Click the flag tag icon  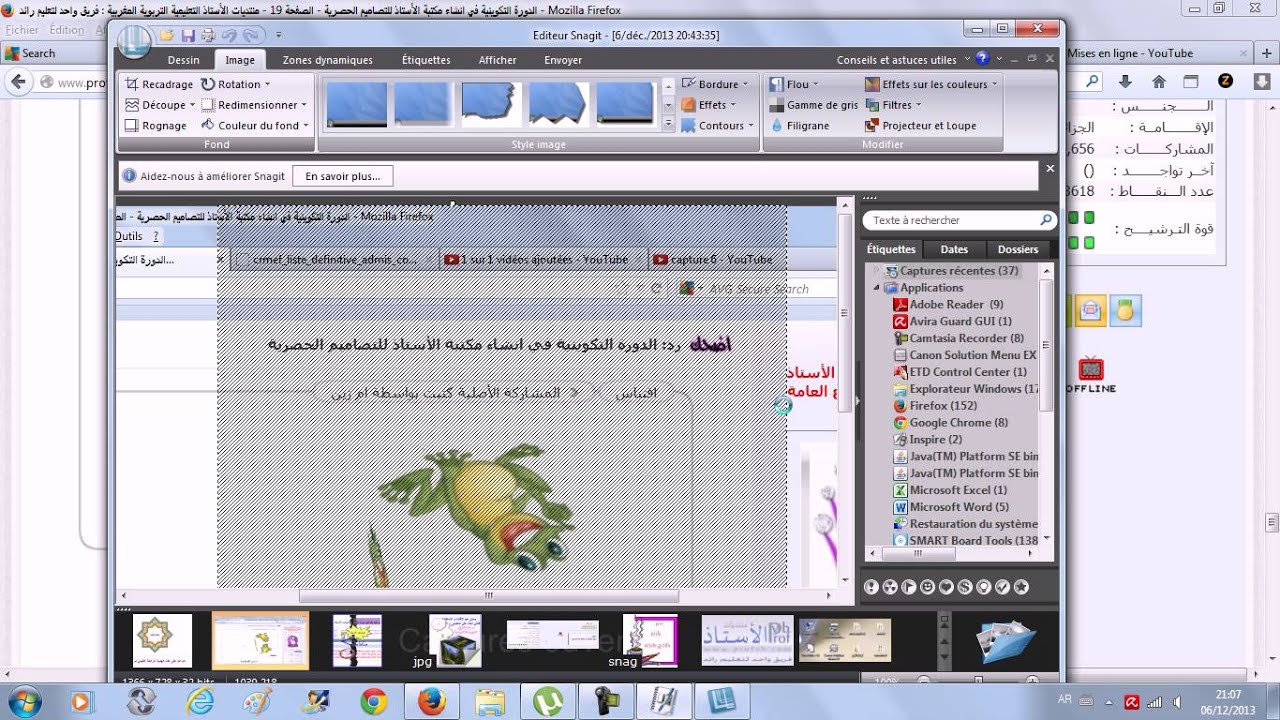(x=908, y=587)
